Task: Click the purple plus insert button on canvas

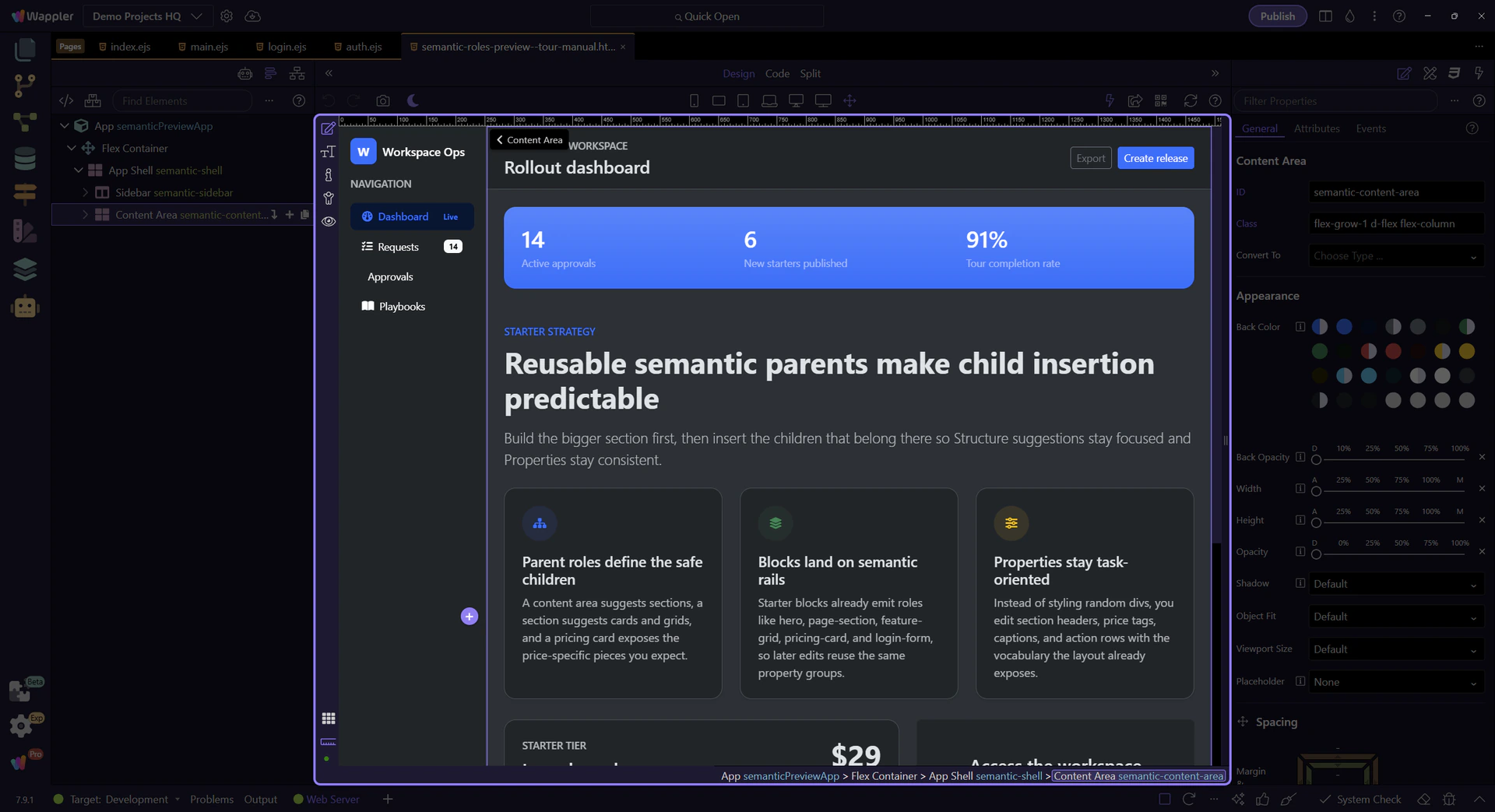Action: tap(469, 617)
